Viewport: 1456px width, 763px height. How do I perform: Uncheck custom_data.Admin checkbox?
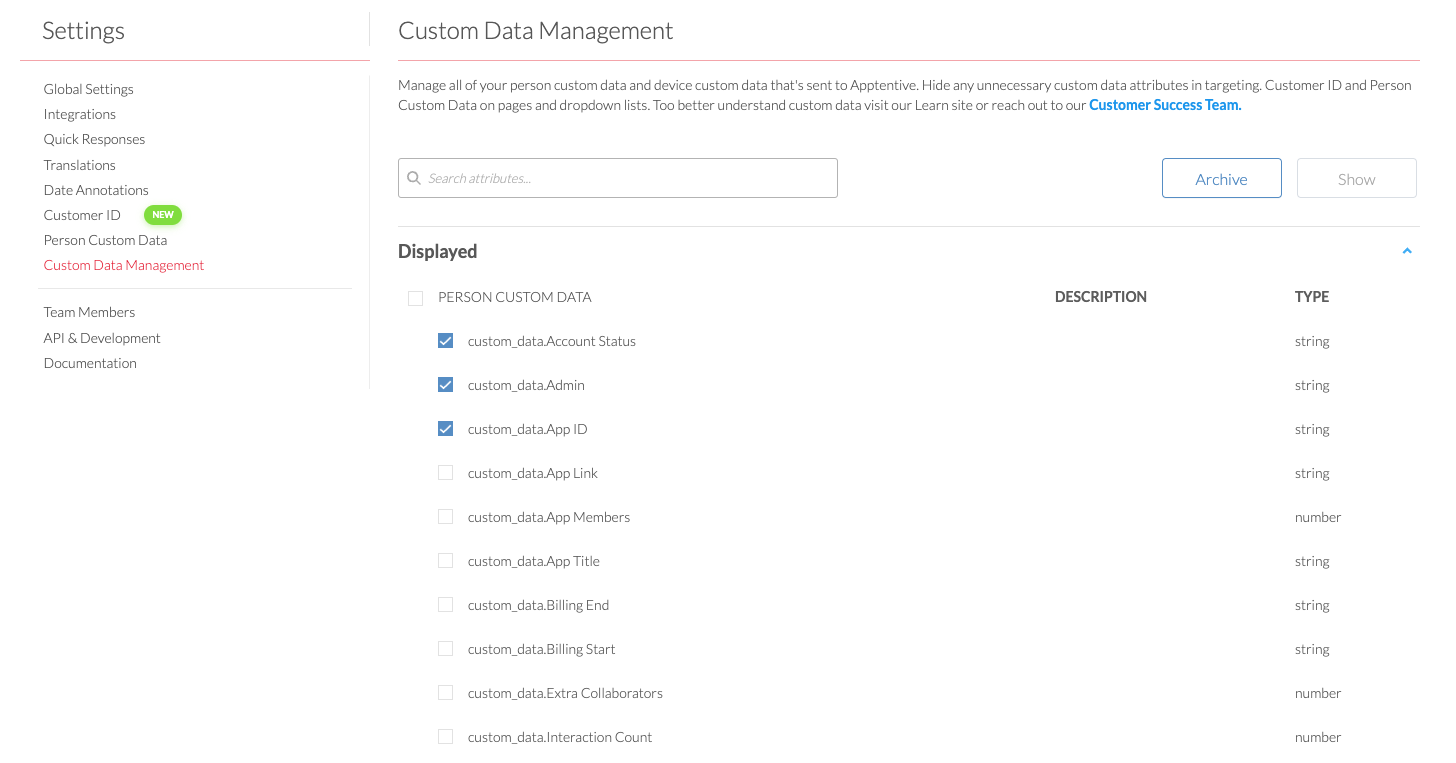pos(446,385)
